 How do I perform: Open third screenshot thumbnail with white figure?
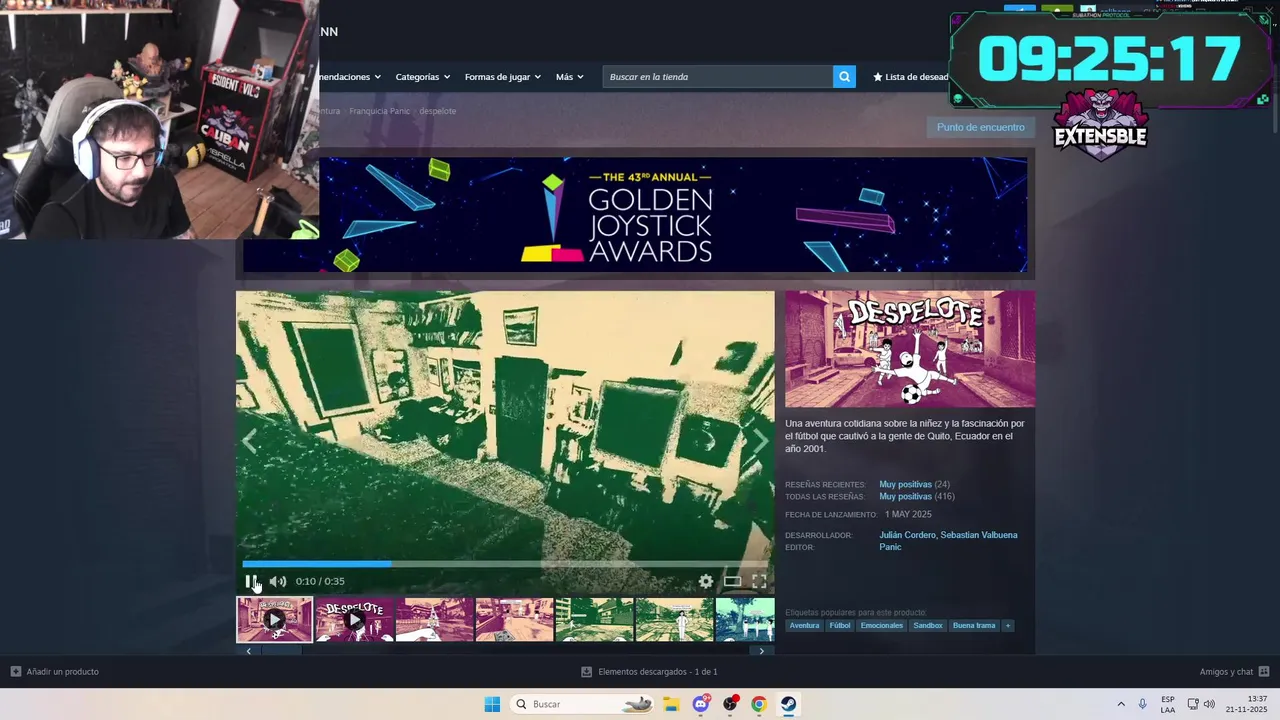tap(434, 619)
